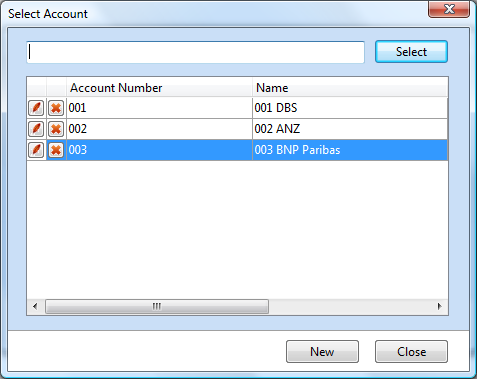The height and width of the screenshot is (379, 477).
Task: Close Select Account window via title X
Action: (x=449, y=9)
